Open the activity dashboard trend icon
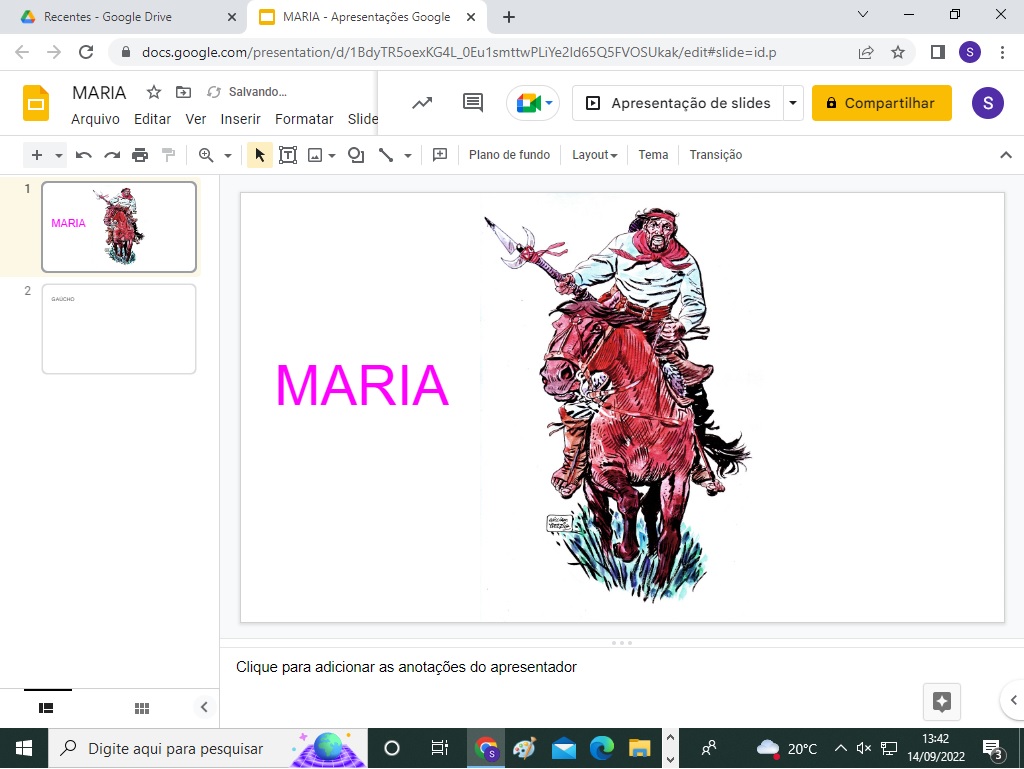Image resolution: width=1024 pixels, height=769 pixels. (x=422, y=102)
